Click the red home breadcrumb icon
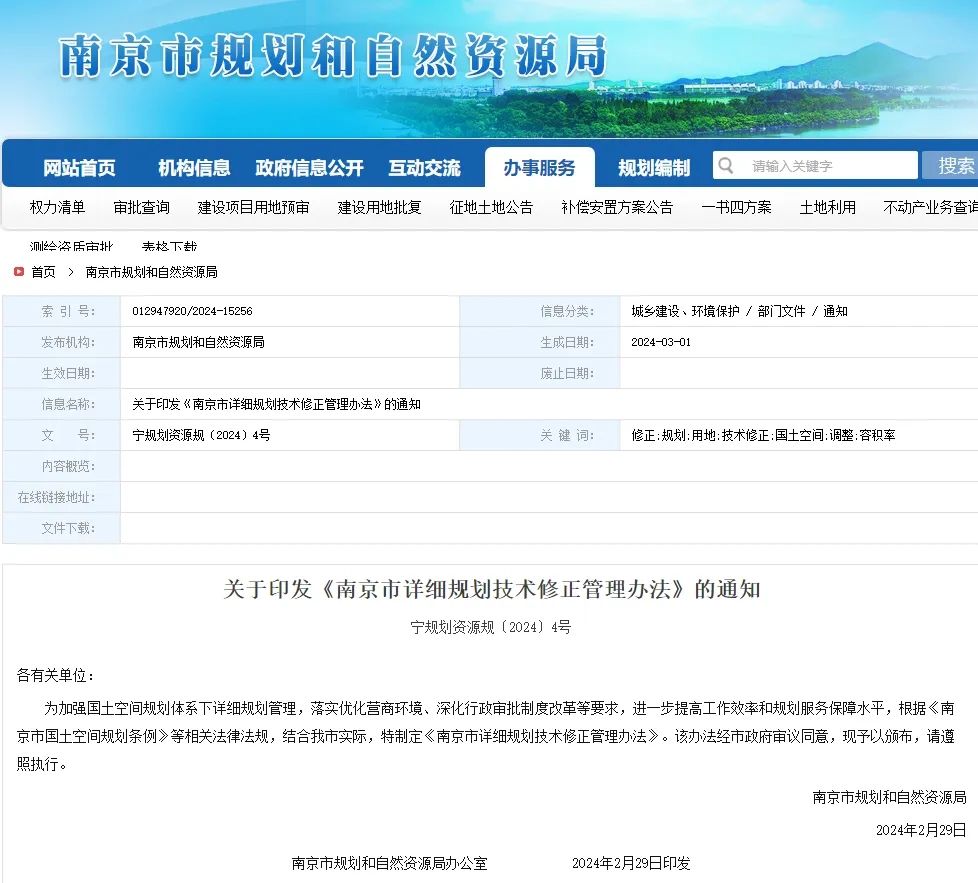 point(19,271)
